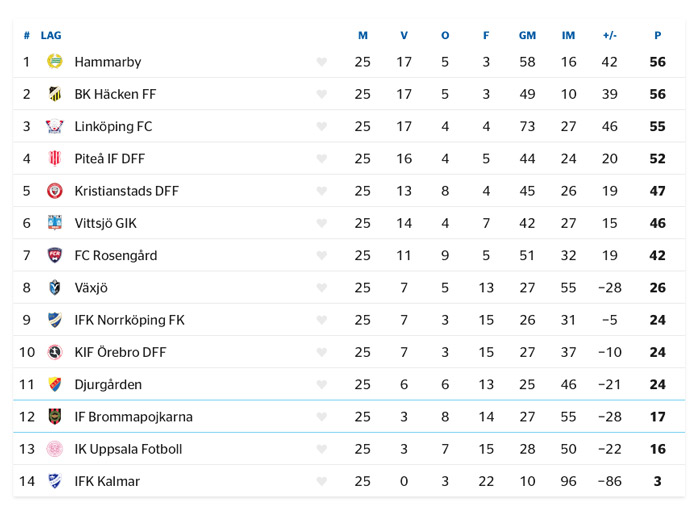Sort table by P points column
The image size is (700, 517).
[658, 35]
